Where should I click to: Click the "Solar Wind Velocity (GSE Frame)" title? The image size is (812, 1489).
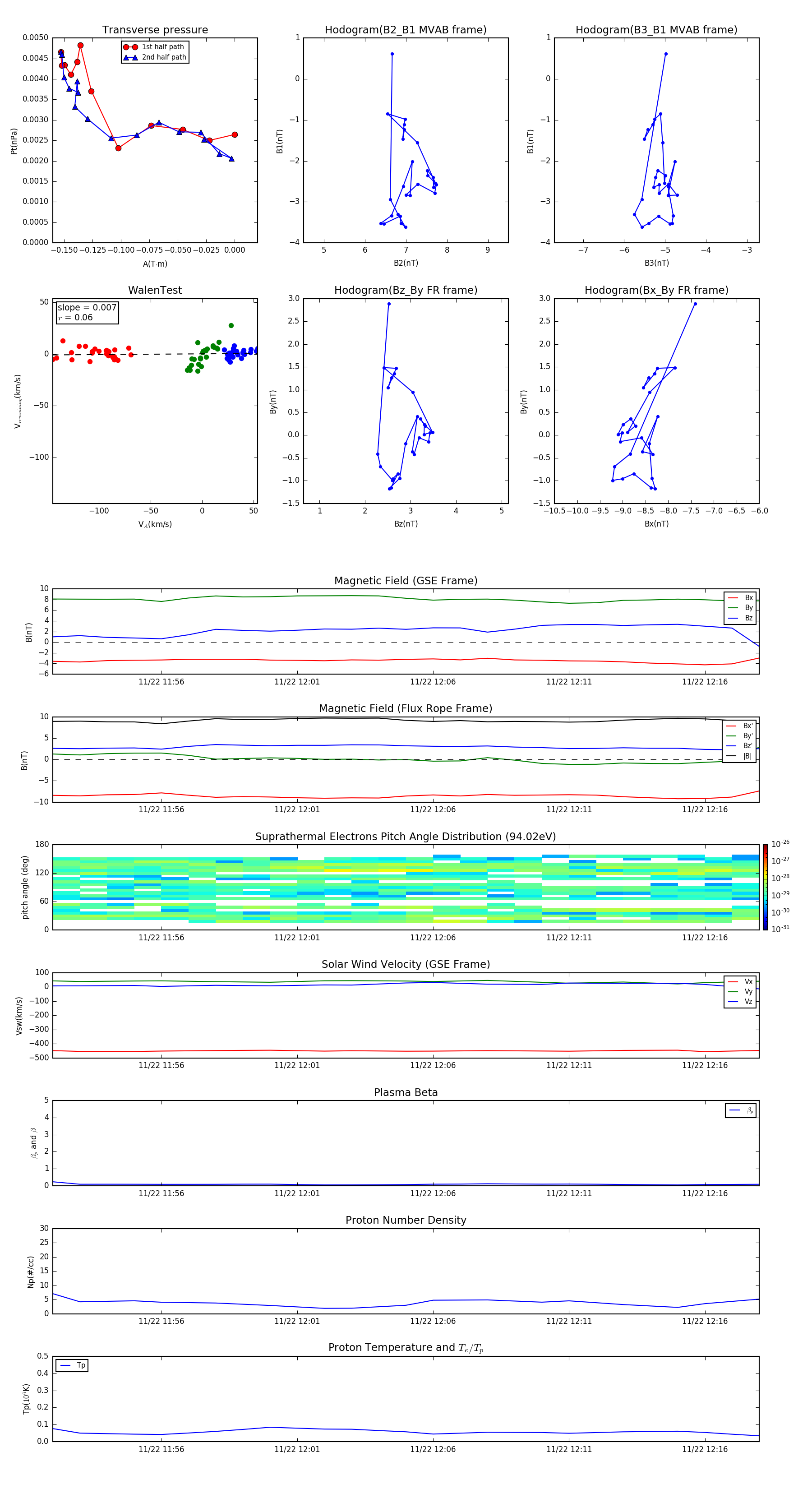406,965
